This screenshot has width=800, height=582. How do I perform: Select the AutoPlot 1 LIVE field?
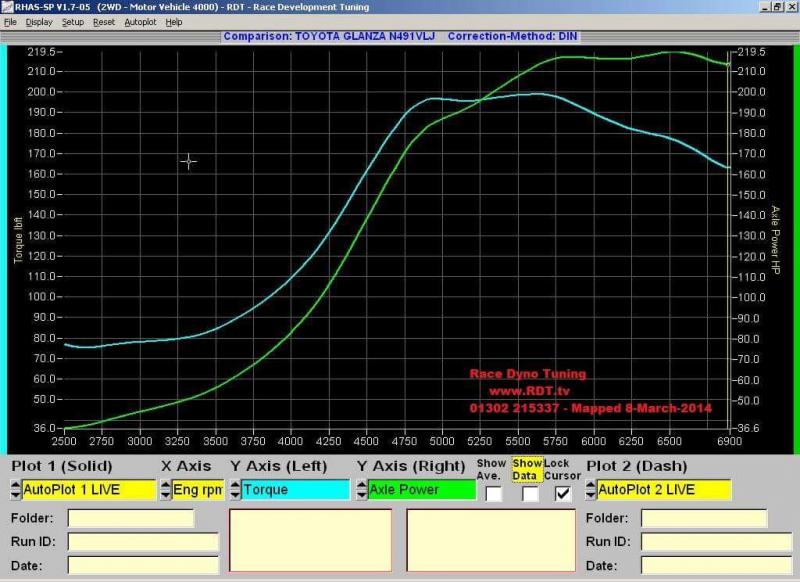tap(89, 490)
